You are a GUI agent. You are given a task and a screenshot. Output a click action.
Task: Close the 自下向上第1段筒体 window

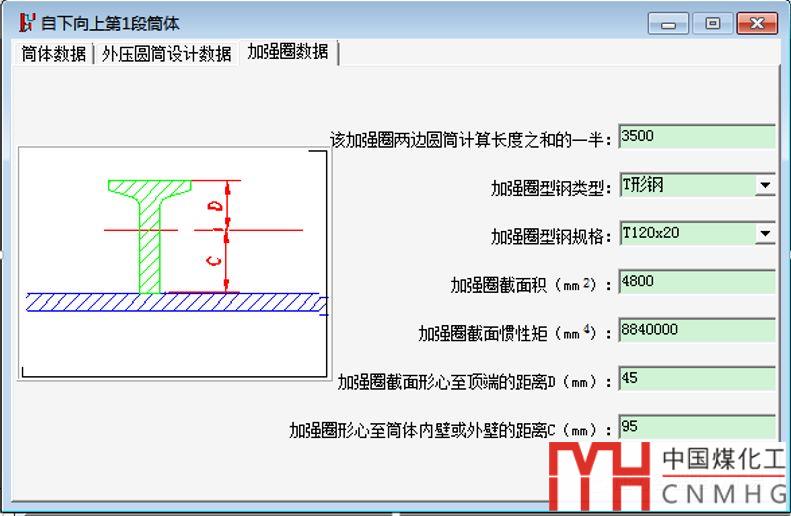pyautogui.click(x=757, y=23)
